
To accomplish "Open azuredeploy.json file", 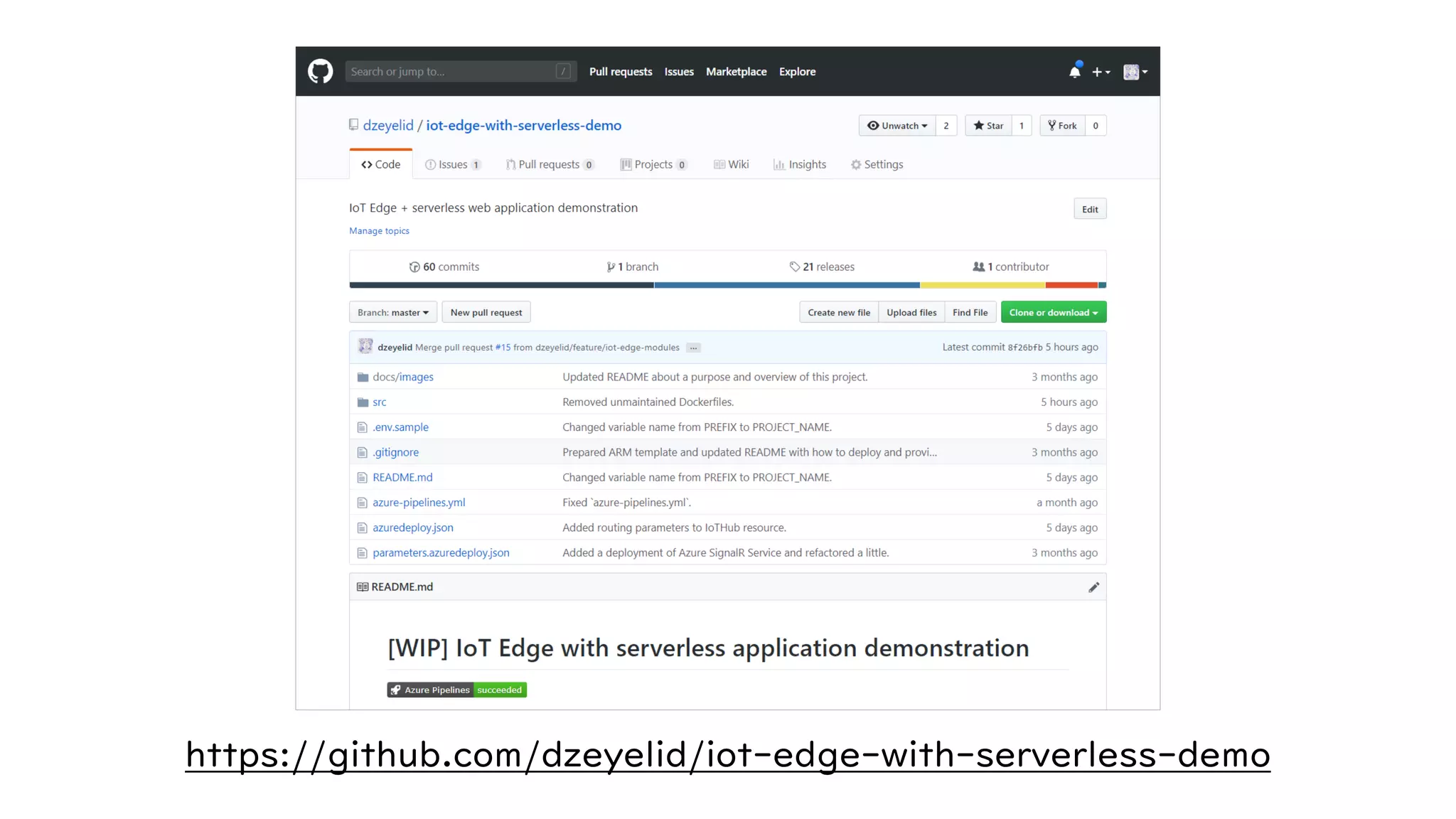I will pyautogui.click(x=413, y=528).
